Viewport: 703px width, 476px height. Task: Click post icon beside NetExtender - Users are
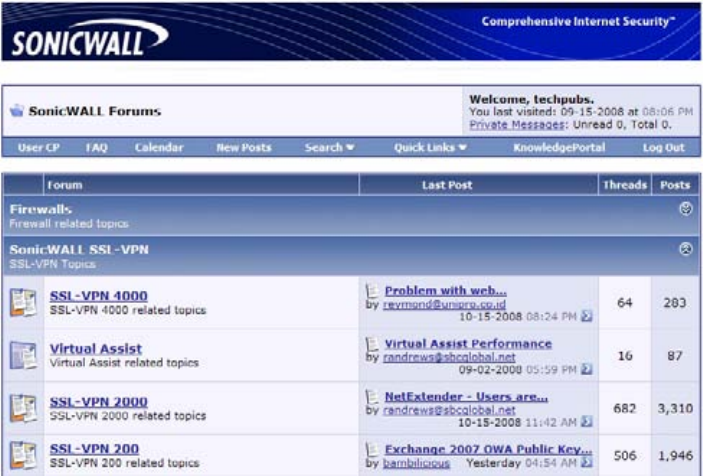tap(372, 397)
